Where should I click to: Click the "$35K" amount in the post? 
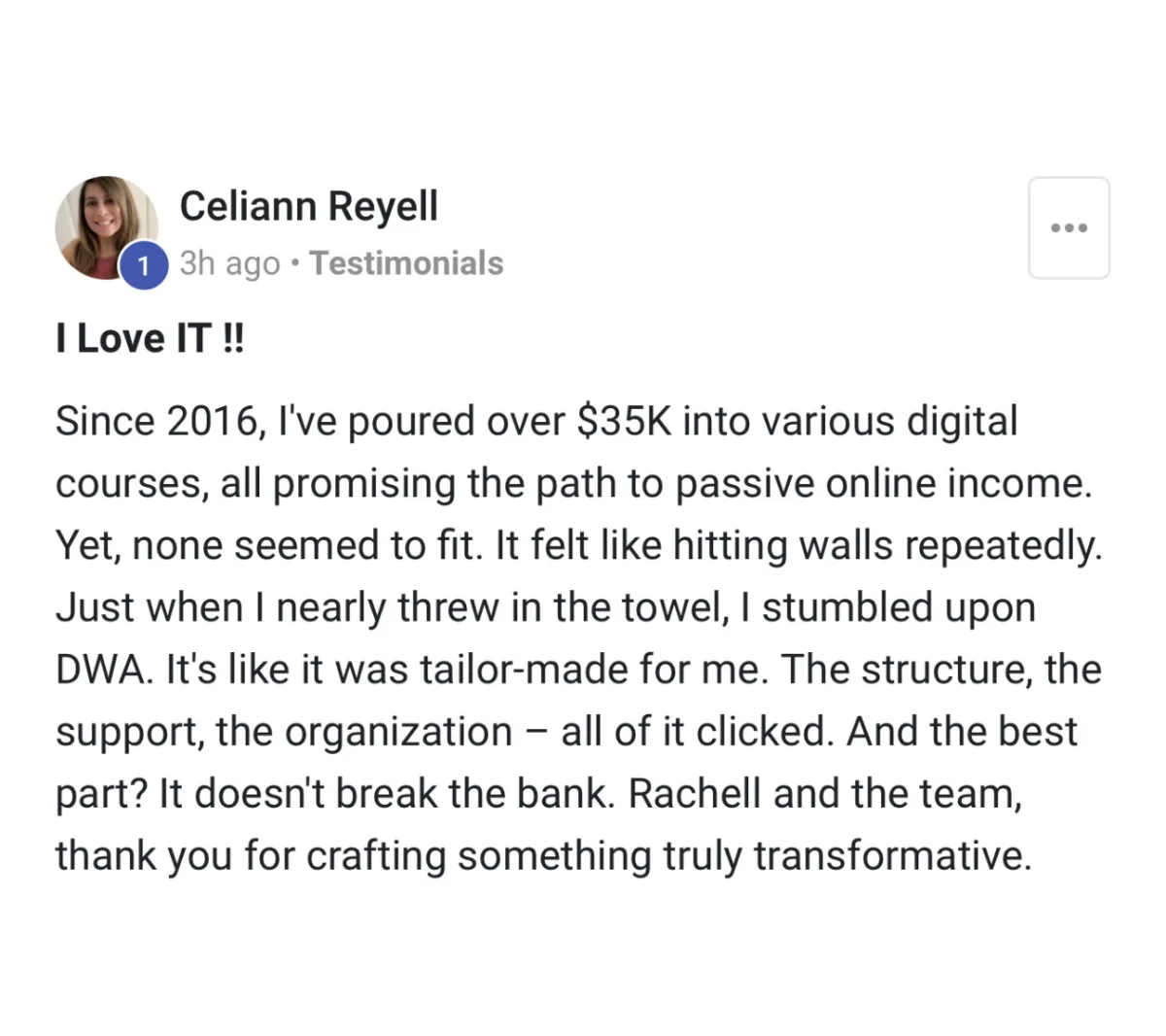pyautogui.click(x=624, y=421)
